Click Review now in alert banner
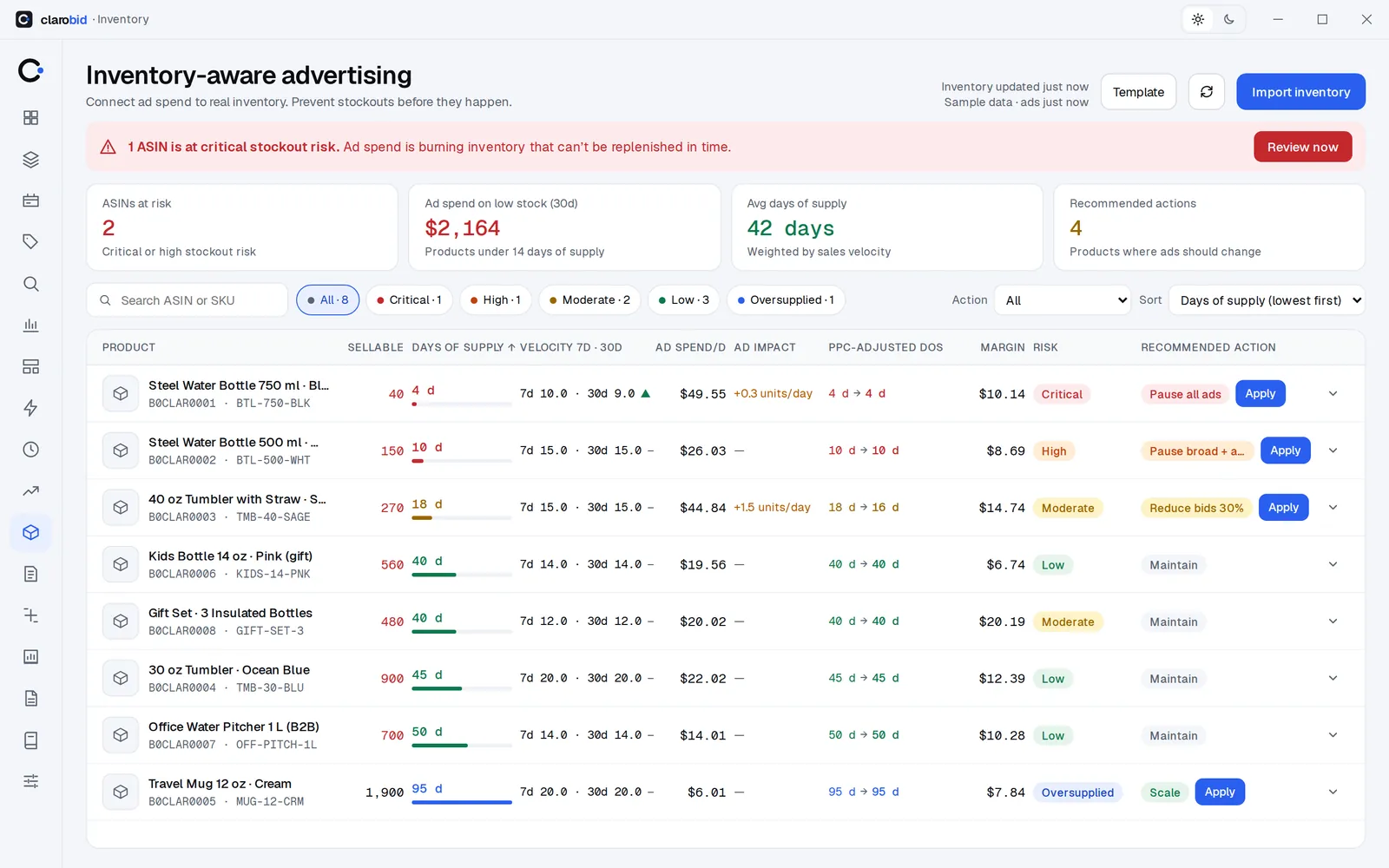 pos(1302,147)
